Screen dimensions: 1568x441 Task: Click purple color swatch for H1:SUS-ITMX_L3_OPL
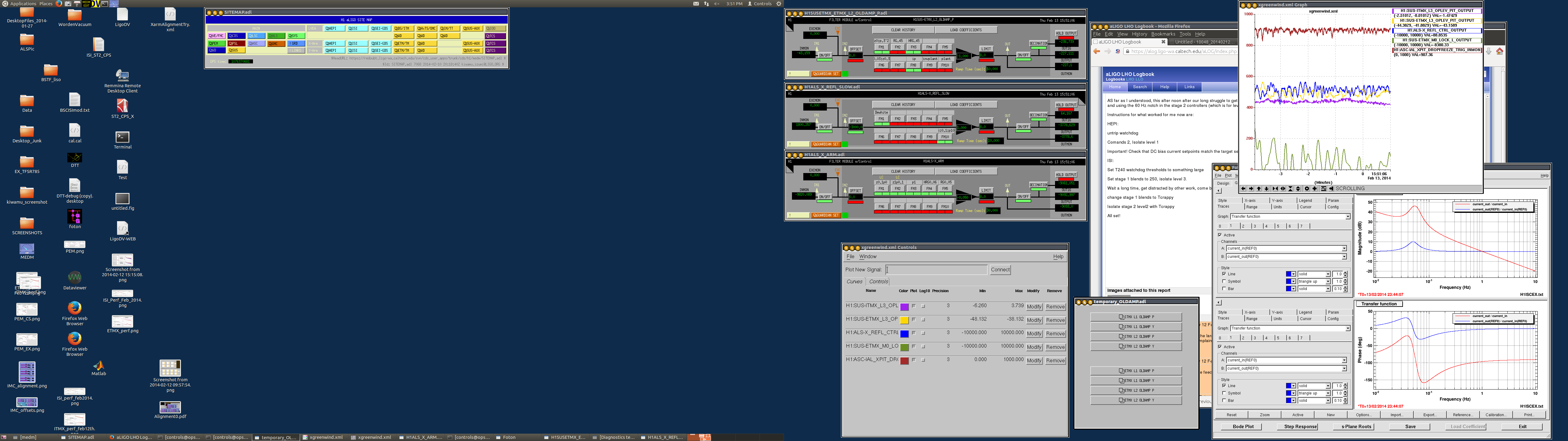905,307
